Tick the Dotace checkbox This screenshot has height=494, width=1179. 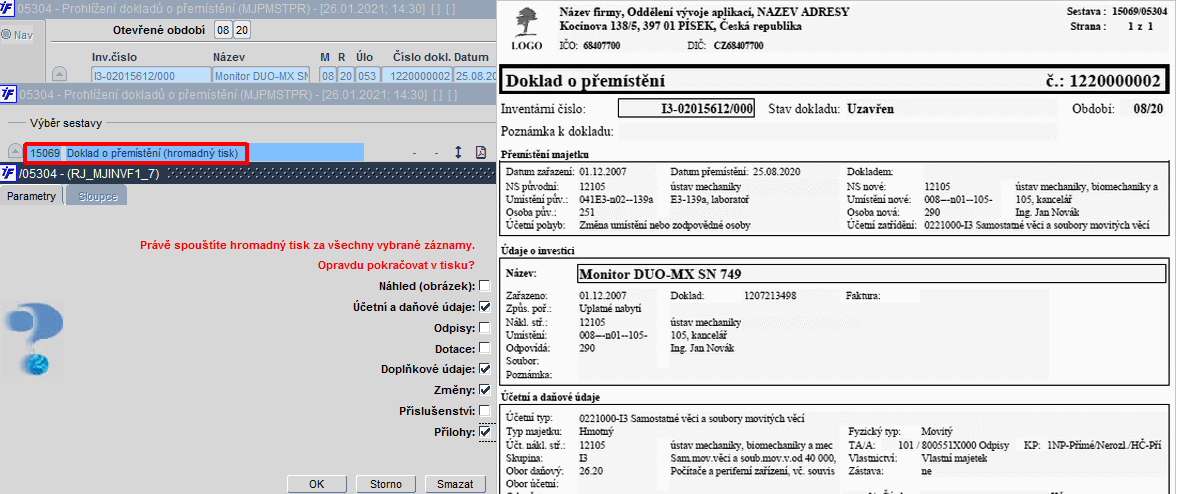(x=485, y=348)
